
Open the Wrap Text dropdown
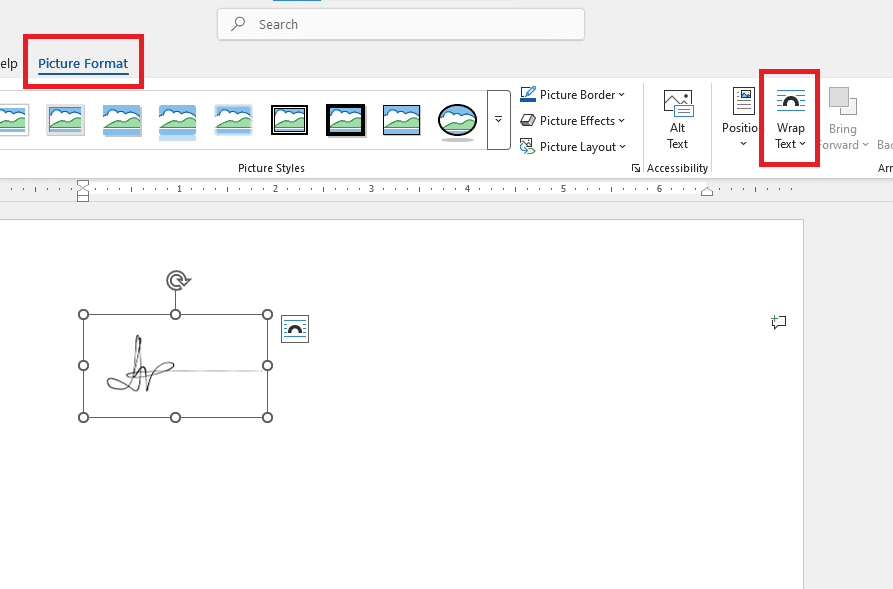tap(790, 118)
